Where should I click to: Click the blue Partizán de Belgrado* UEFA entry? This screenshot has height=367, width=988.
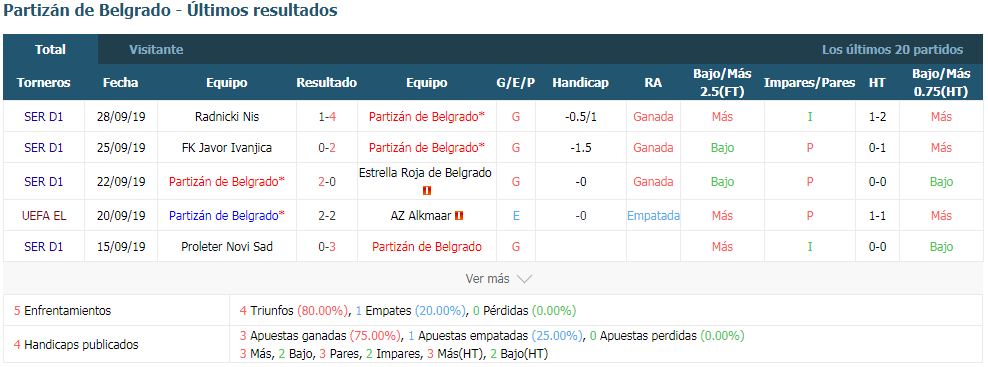point(227,216)
